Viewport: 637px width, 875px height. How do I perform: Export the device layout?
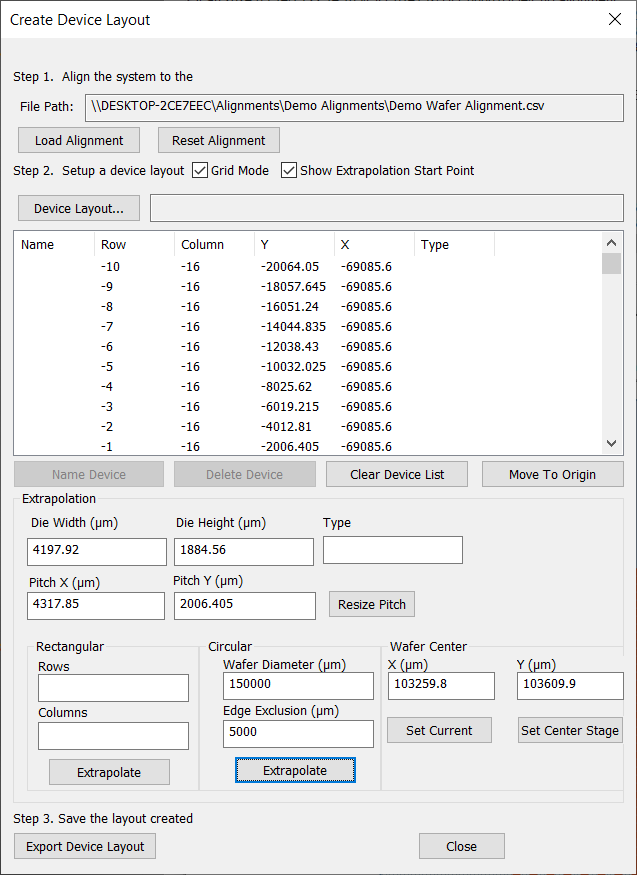click(x=85, y=846)
